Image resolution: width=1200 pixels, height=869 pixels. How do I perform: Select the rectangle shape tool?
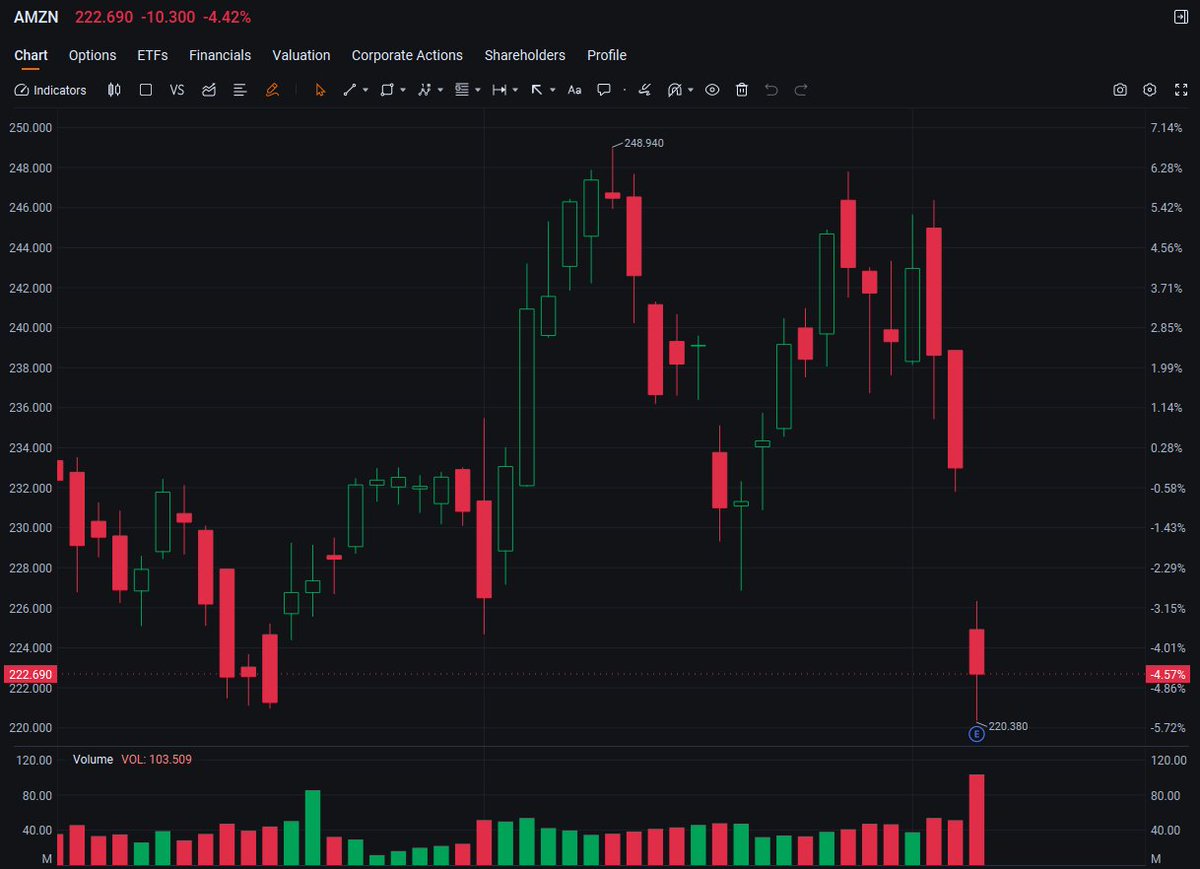(387, 90)
